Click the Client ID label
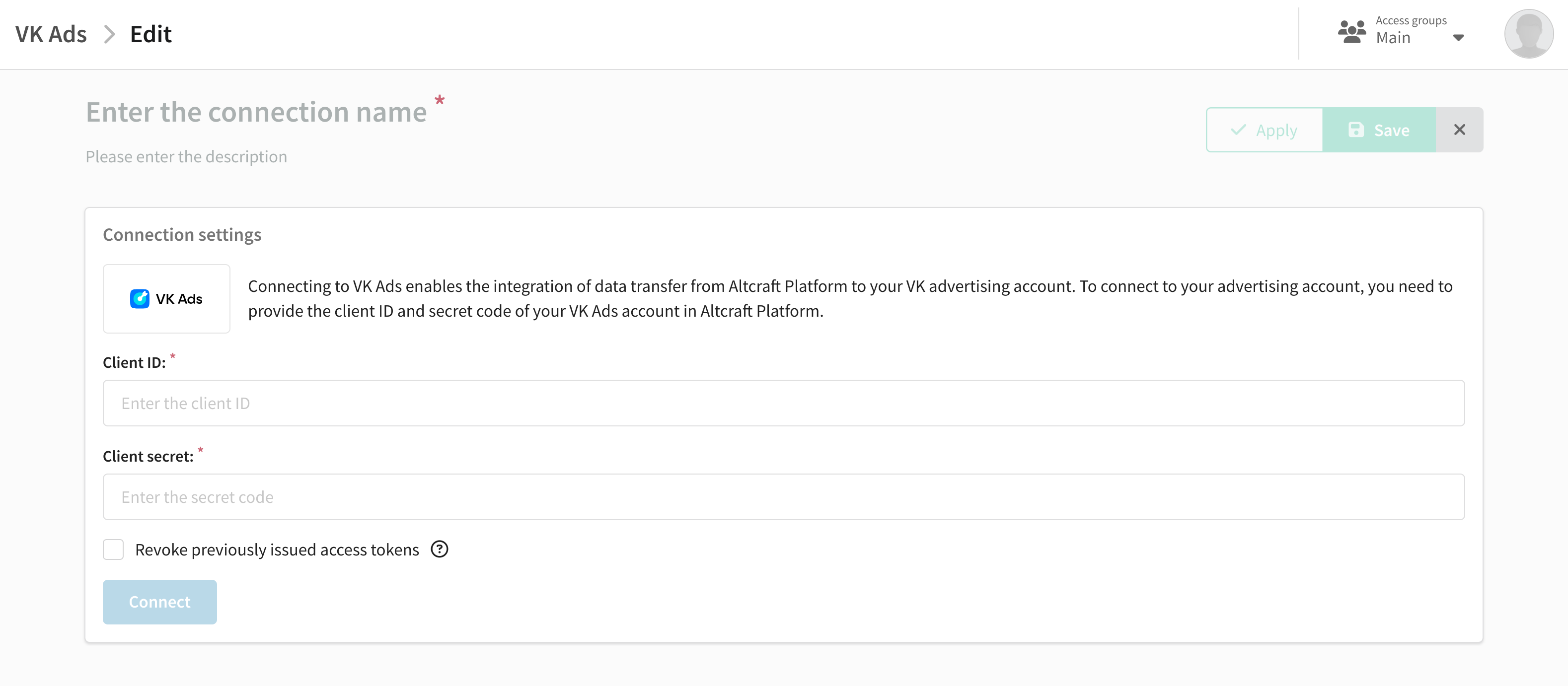This screenshot has width=1568, height=686. coord(134,362)
